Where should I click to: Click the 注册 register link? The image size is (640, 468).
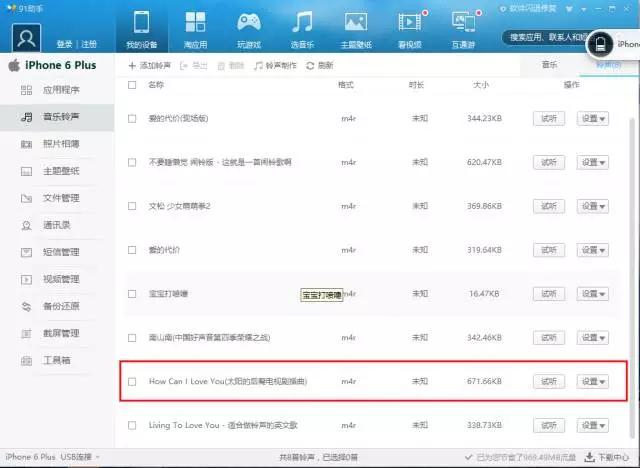[89, 44]
